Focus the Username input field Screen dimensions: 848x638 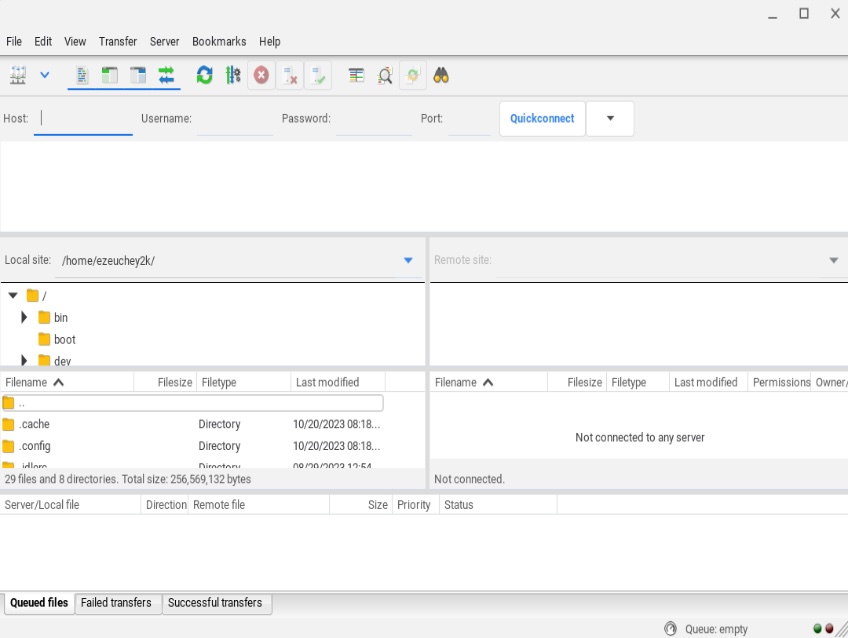(235, 118)
